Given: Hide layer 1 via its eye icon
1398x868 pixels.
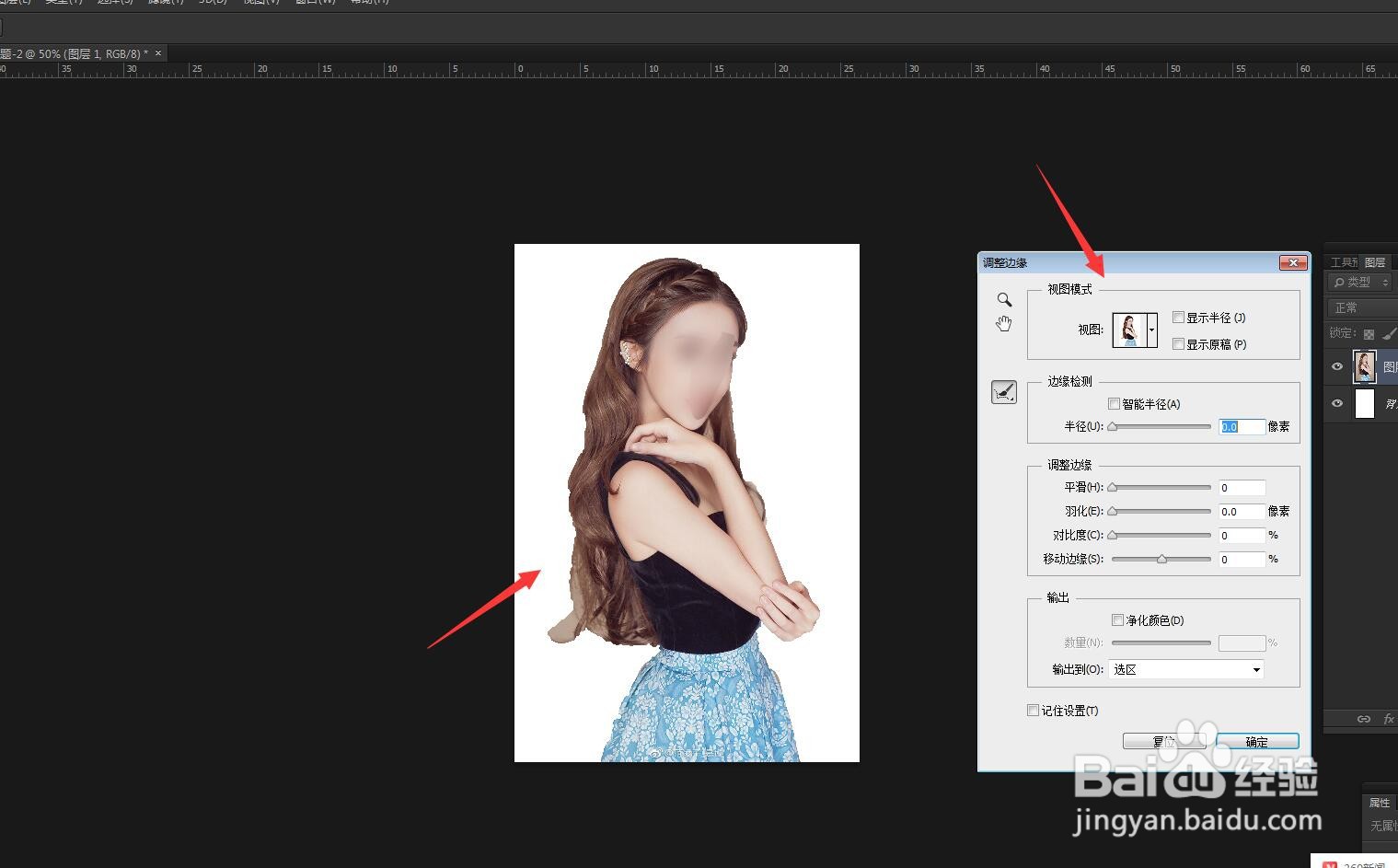Looking at the screenshot, I should (1337, 366).
